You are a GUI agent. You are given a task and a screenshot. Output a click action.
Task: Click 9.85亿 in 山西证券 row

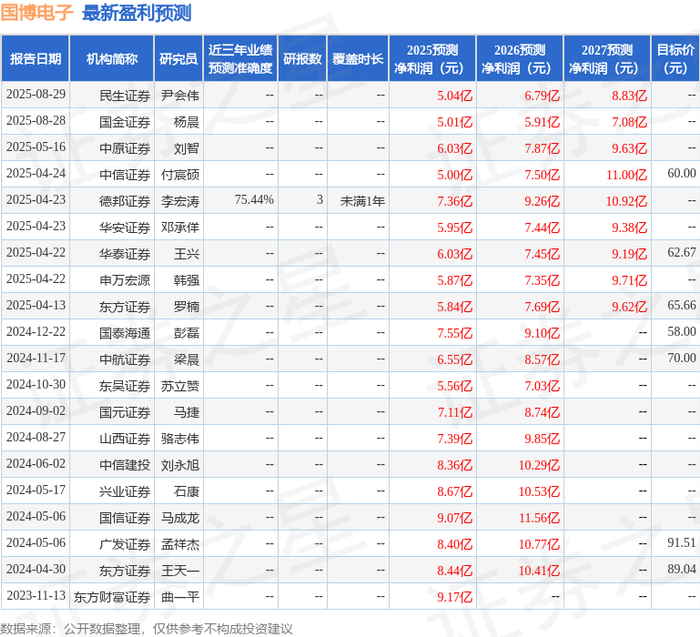pos(542,439)
